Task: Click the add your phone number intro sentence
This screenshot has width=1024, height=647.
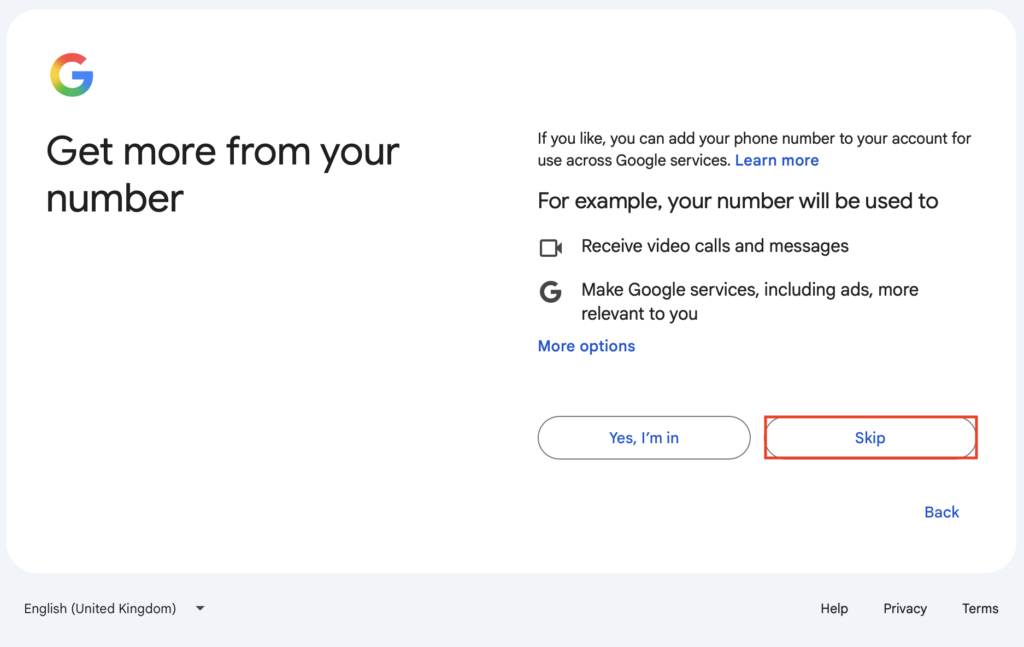Action: click(754, 150)
